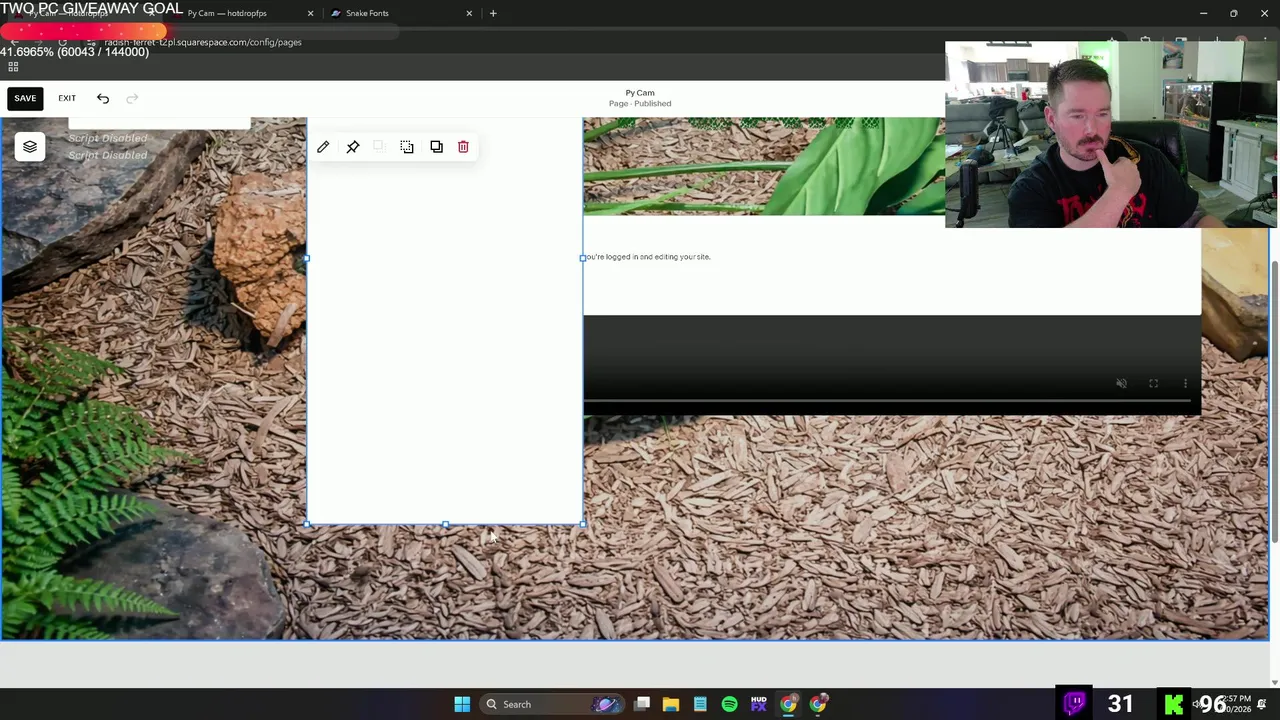This screenshot has width=1280, height=720.
Task: Open the HUD FX app in taskbar
Action: [759, 704]
